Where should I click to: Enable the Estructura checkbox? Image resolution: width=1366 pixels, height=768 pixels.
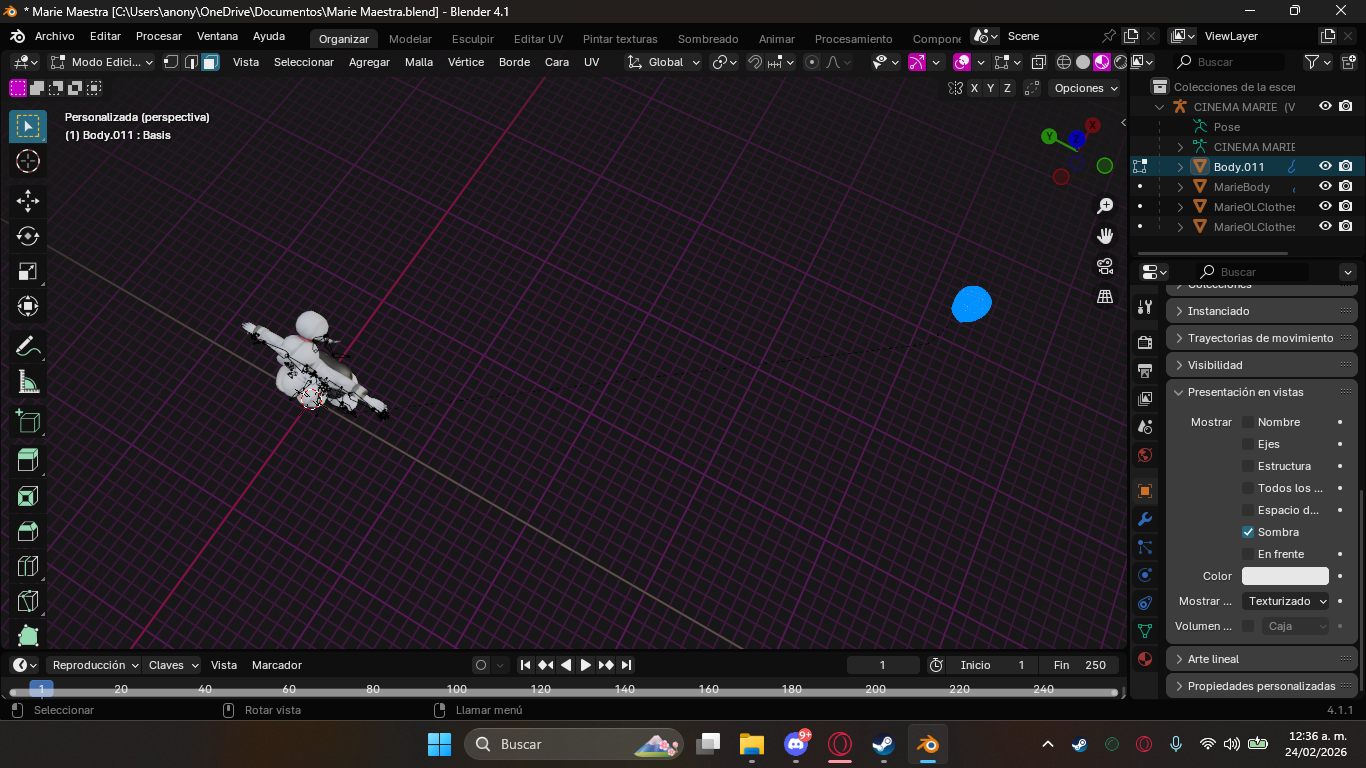pyautogui.click(x=1248, y=466)
